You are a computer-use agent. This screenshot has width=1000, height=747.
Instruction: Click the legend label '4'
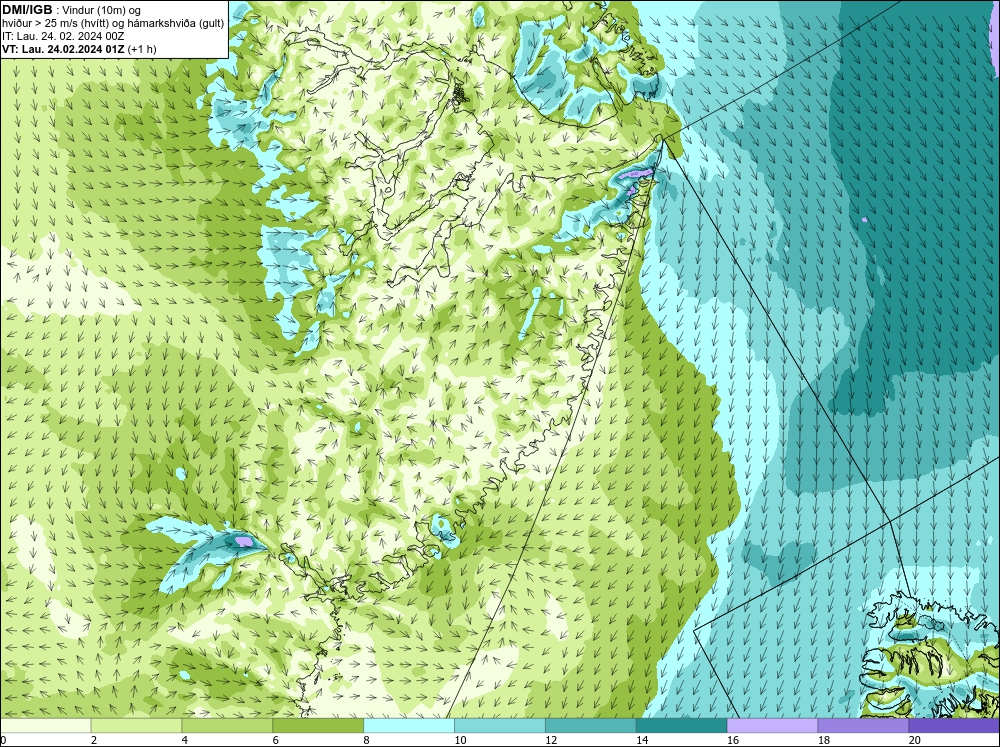184,740
